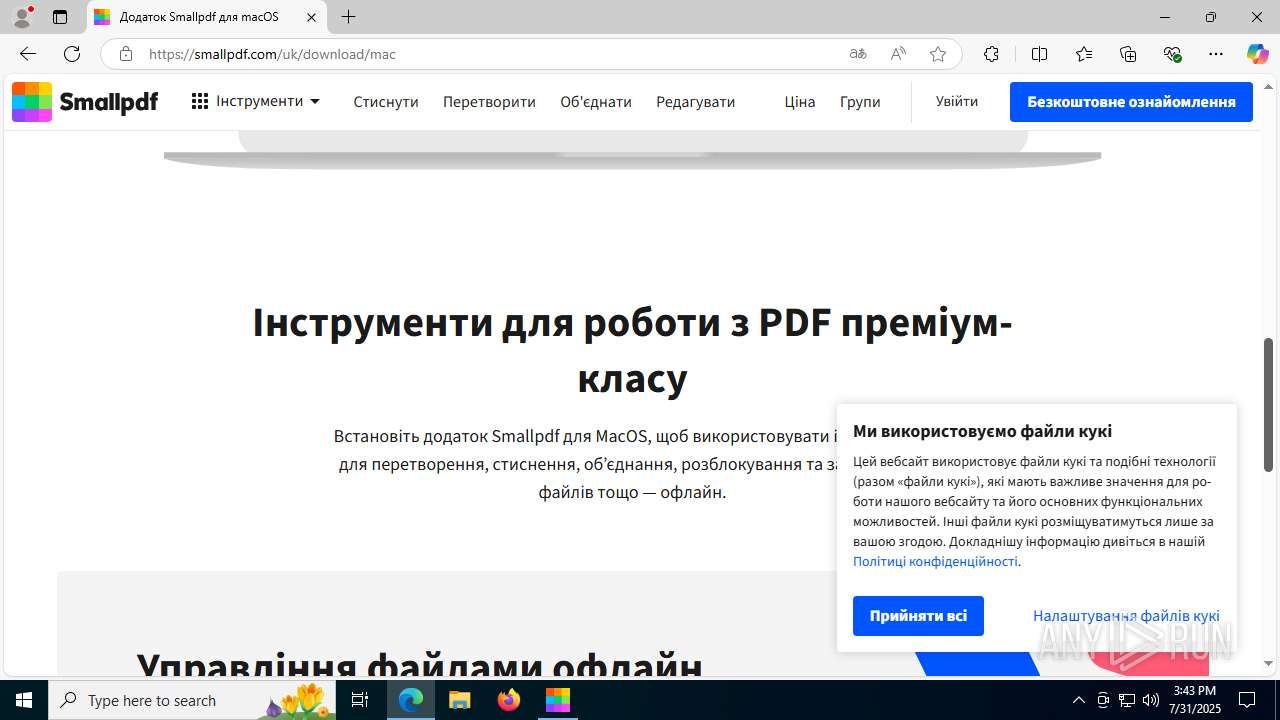View site information lock icon
This screenshot has height=720, width=1280.
point(125,54)
